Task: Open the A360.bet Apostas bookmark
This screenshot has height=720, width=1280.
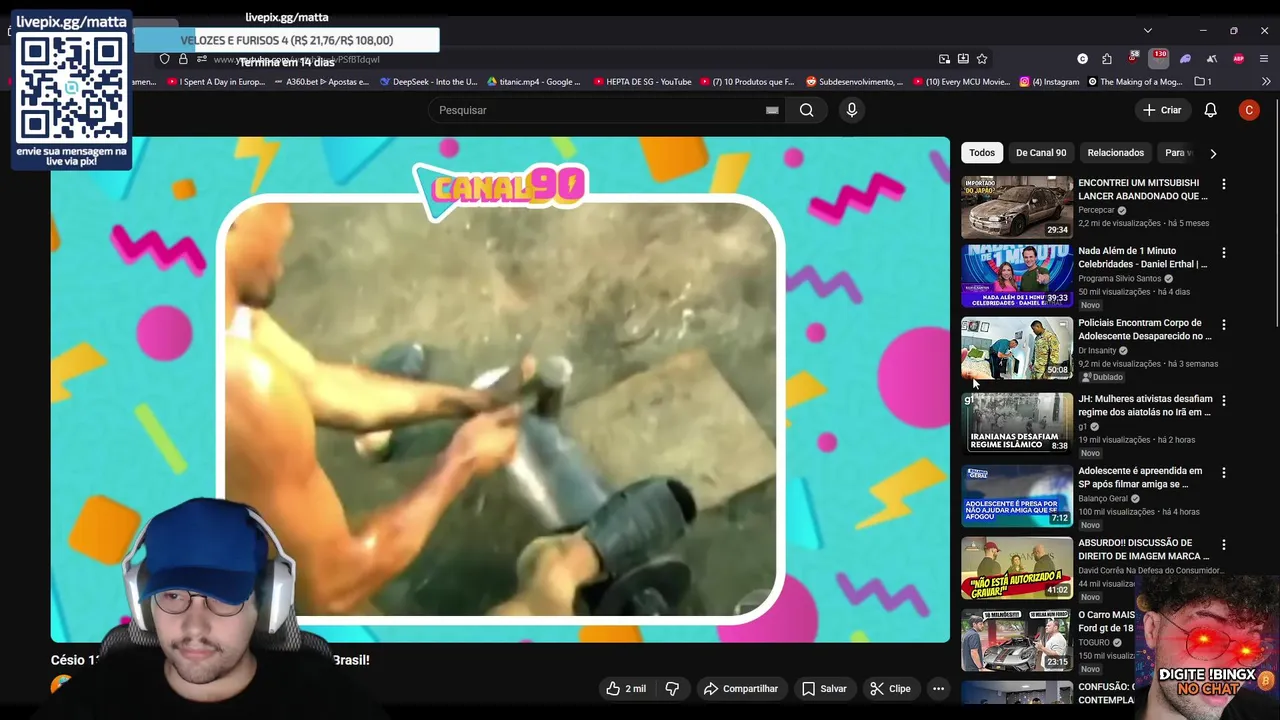Action: 321,82
